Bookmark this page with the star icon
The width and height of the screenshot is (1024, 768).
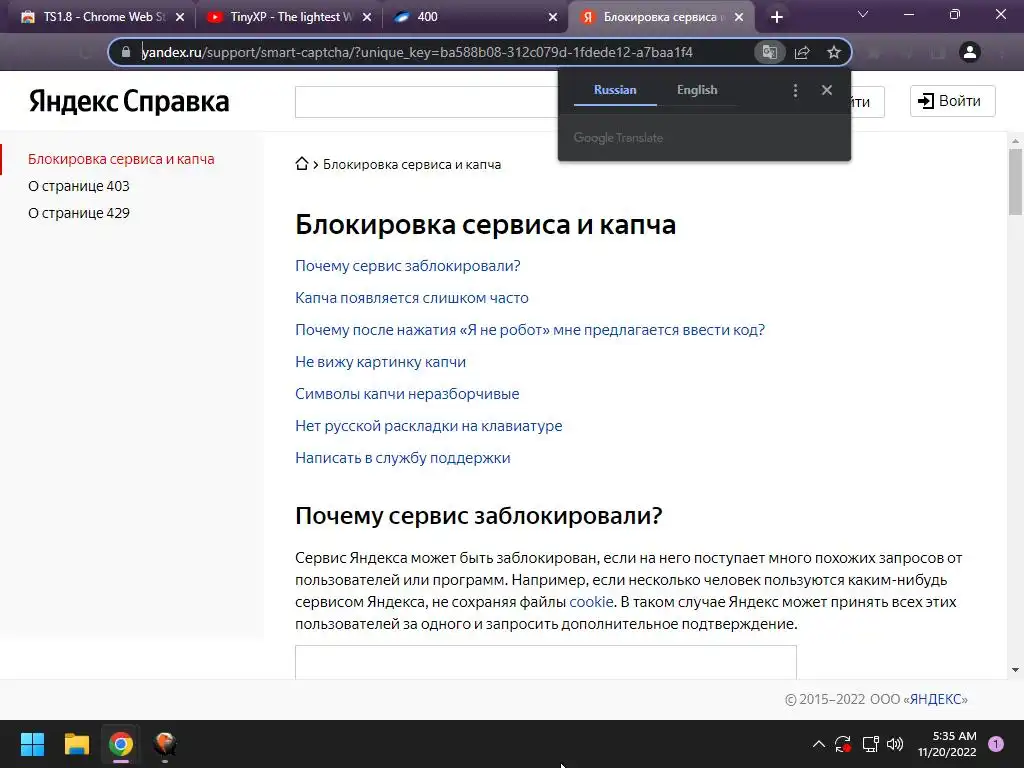pyautogui.click(x=834, y=52)
